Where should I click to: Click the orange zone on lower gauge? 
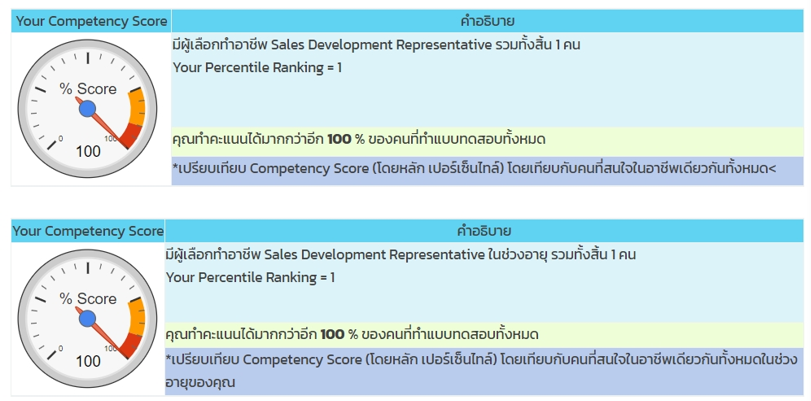point(141,311)
